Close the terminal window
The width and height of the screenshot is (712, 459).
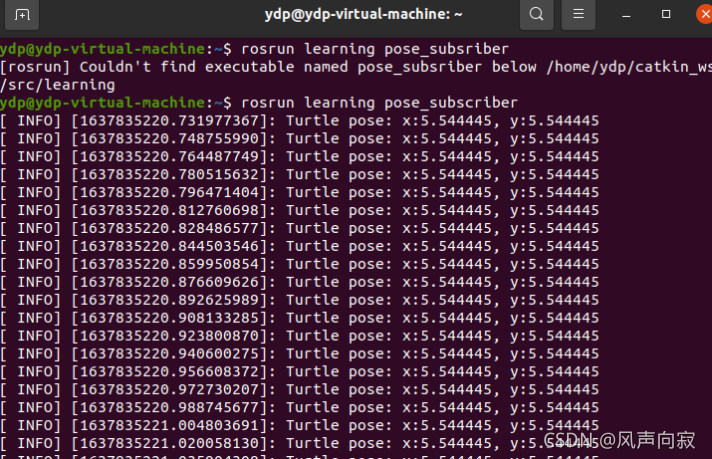pos(704,15)
